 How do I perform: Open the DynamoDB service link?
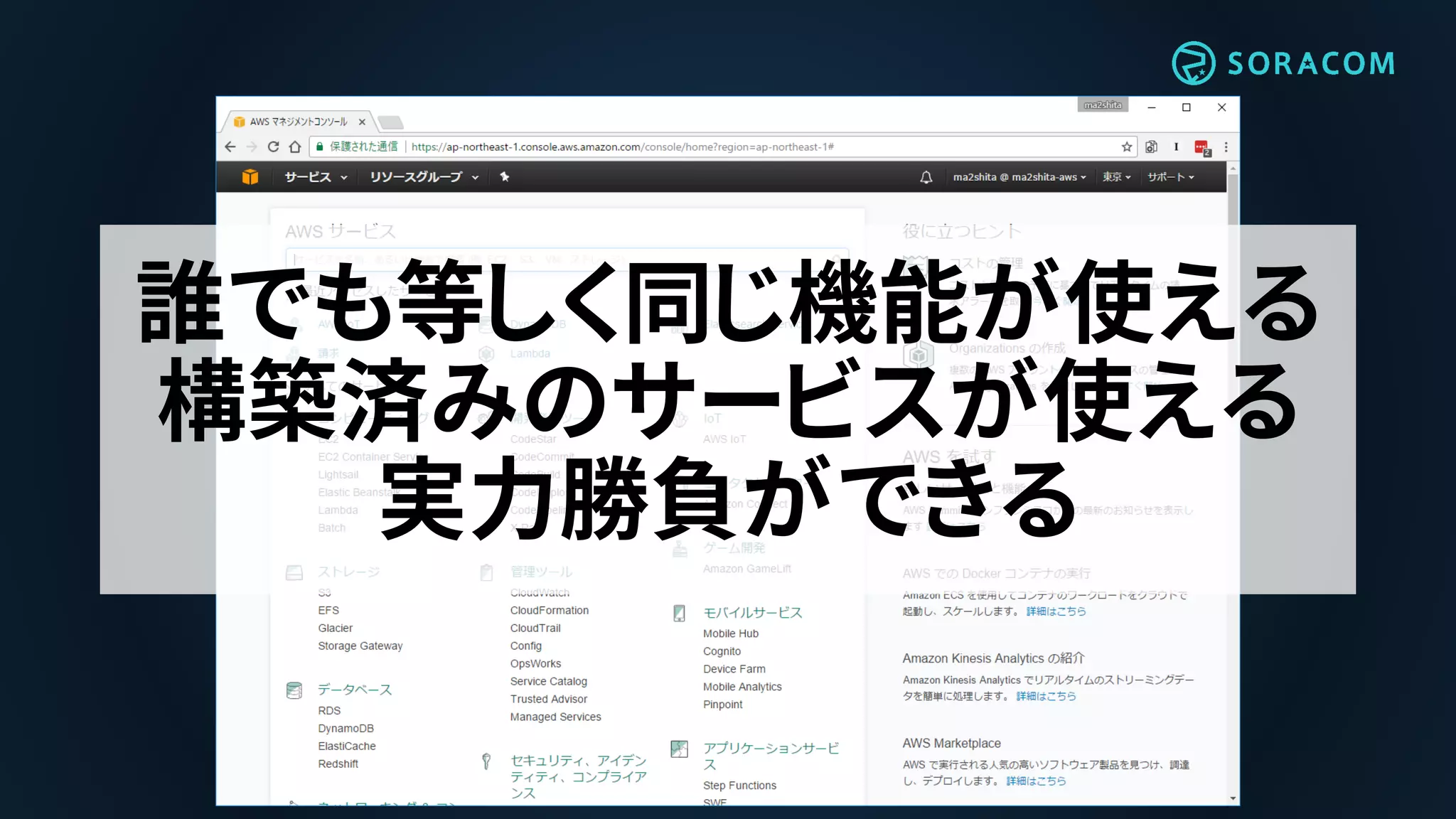pos(346,729)
